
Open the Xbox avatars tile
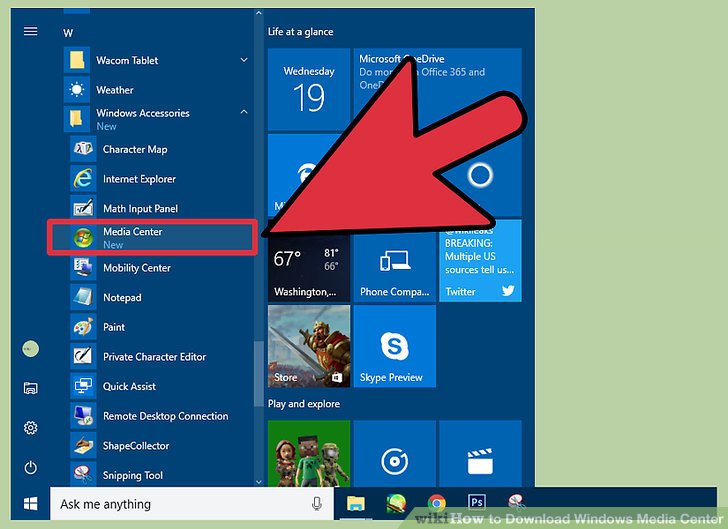pos(309,453)
